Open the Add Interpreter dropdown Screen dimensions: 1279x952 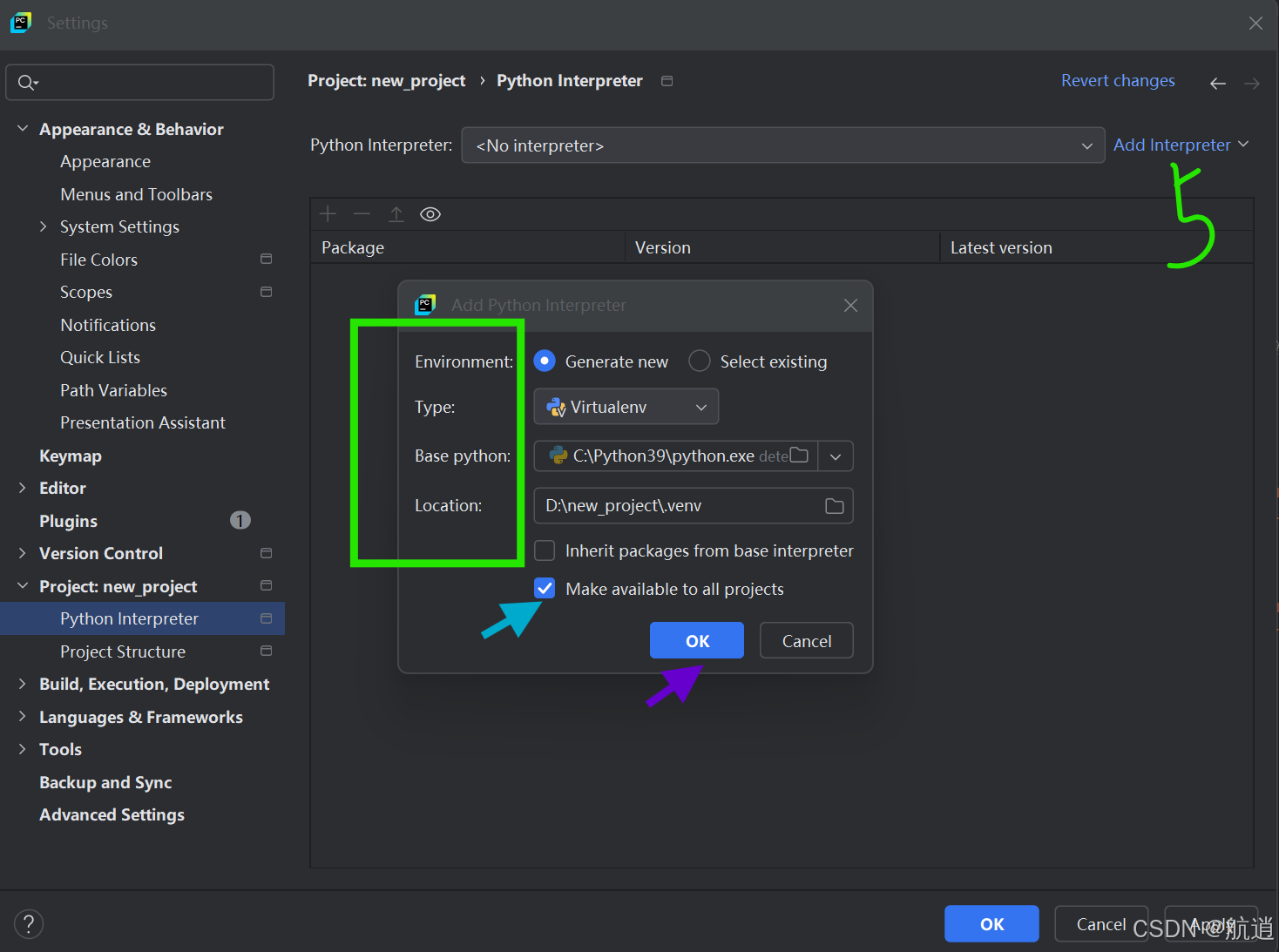pyautogui.click(x=1181, y=145)
